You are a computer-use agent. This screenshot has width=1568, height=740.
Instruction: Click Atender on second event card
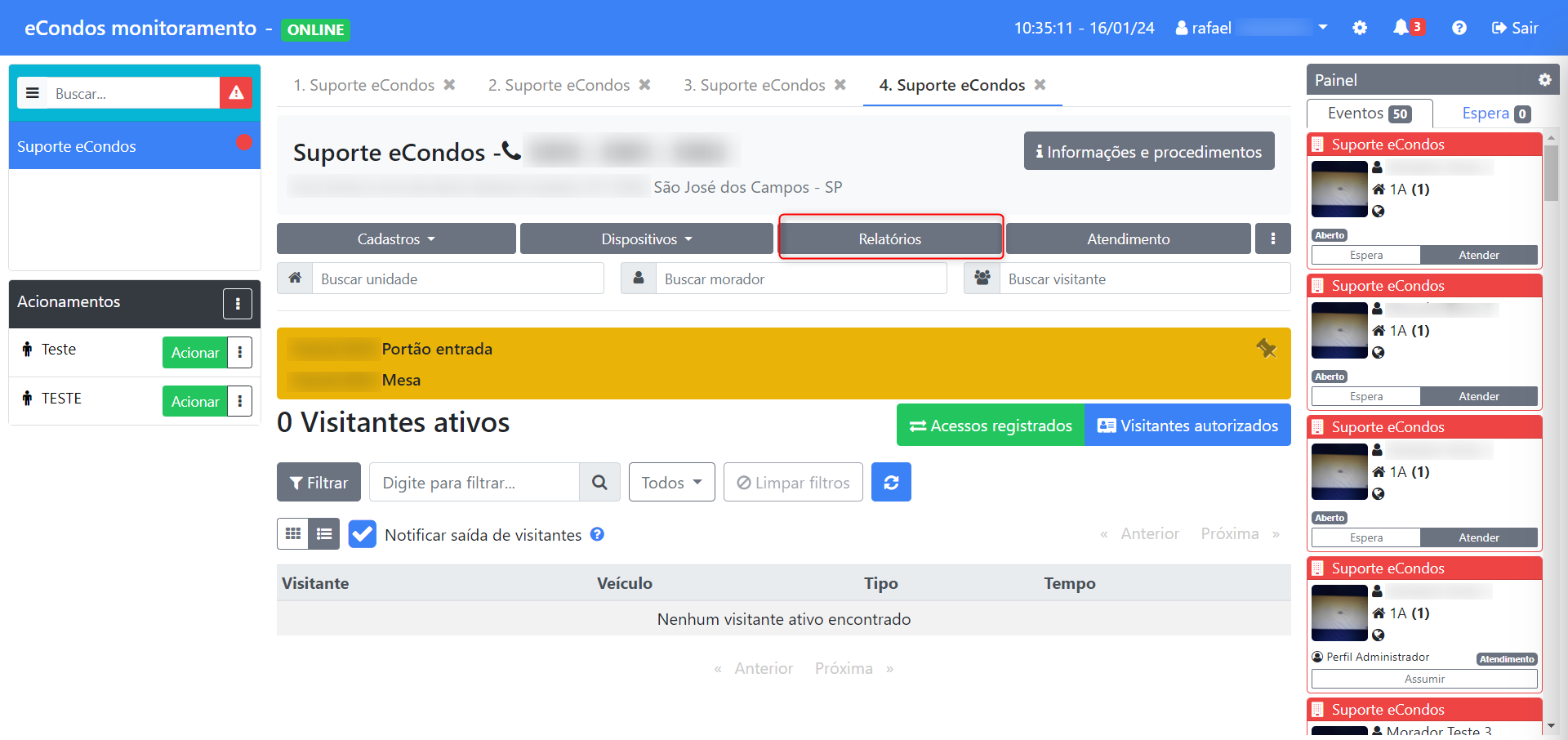pyautogui.click(x=1478, y=396)
